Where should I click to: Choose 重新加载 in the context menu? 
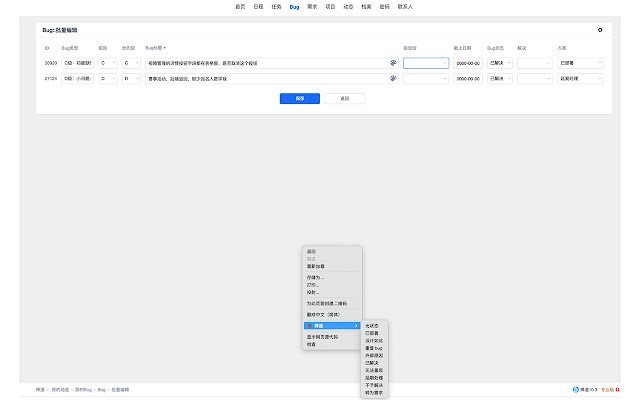coord(332,266)
